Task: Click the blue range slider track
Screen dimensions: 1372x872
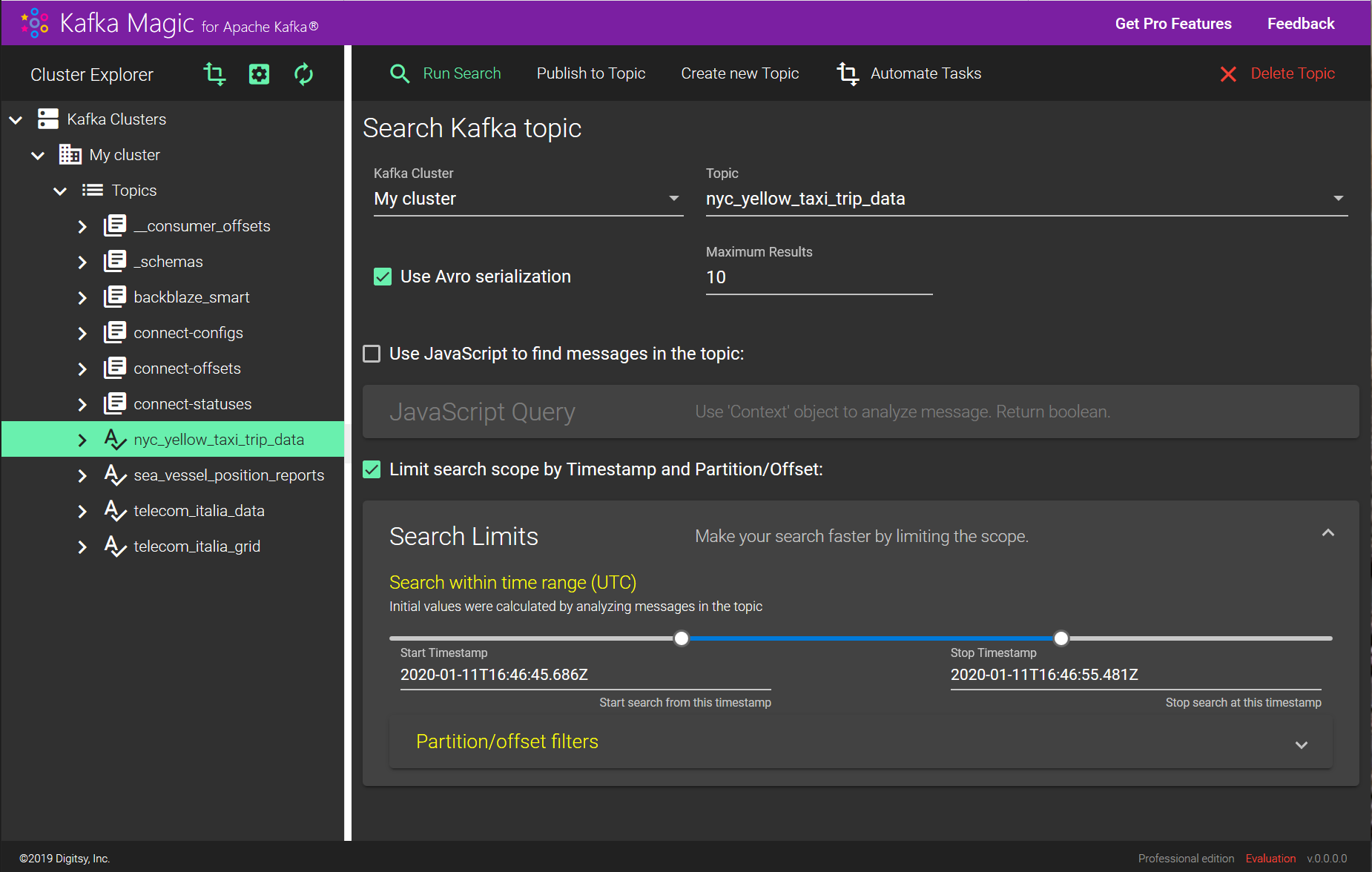Action: pyautogui.click(x=871, y=638)
